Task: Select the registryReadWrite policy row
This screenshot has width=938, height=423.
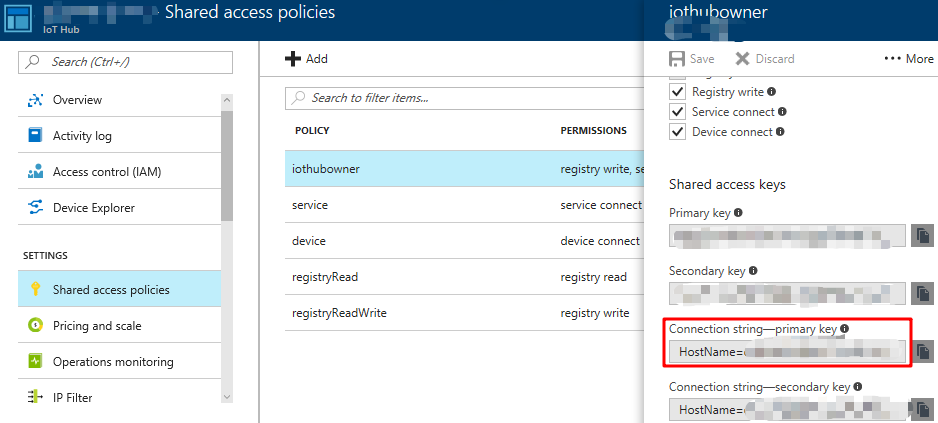Action: click(x=464, y=313)
